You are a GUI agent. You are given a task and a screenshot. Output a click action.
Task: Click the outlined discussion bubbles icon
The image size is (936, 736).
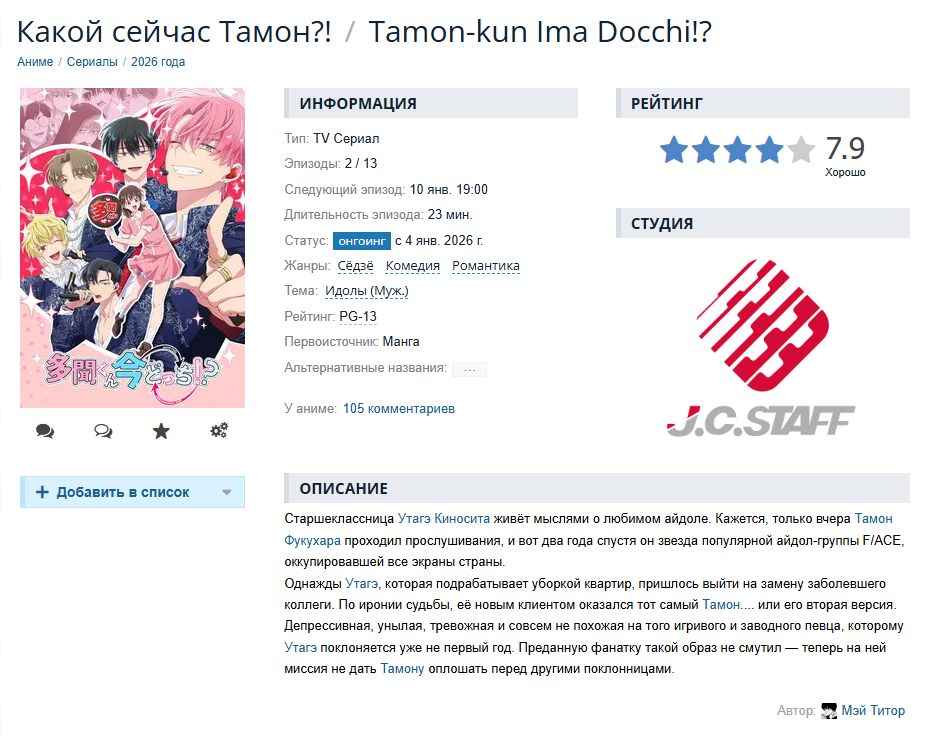point(103,430)
